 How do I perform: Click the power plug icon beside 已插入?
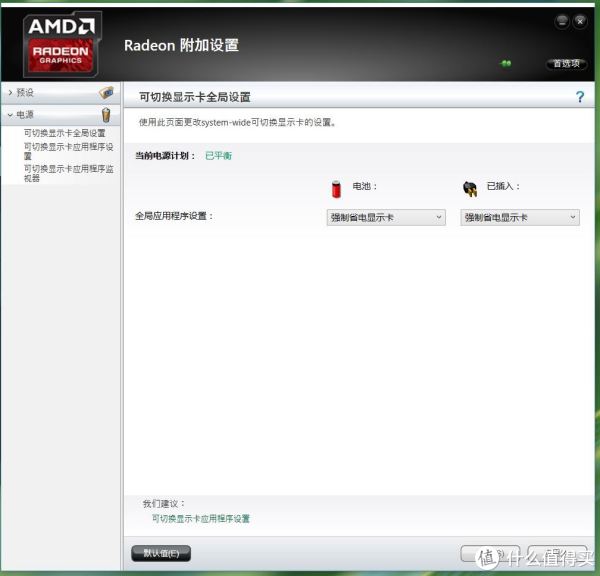[x=470, y=188]
